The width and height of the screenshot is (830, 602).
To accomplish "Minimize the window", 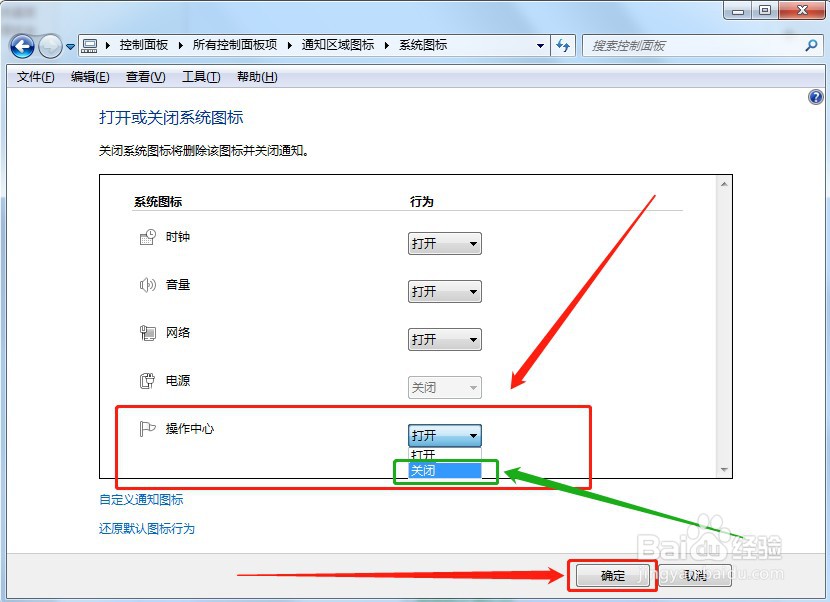I will [738, 10].
